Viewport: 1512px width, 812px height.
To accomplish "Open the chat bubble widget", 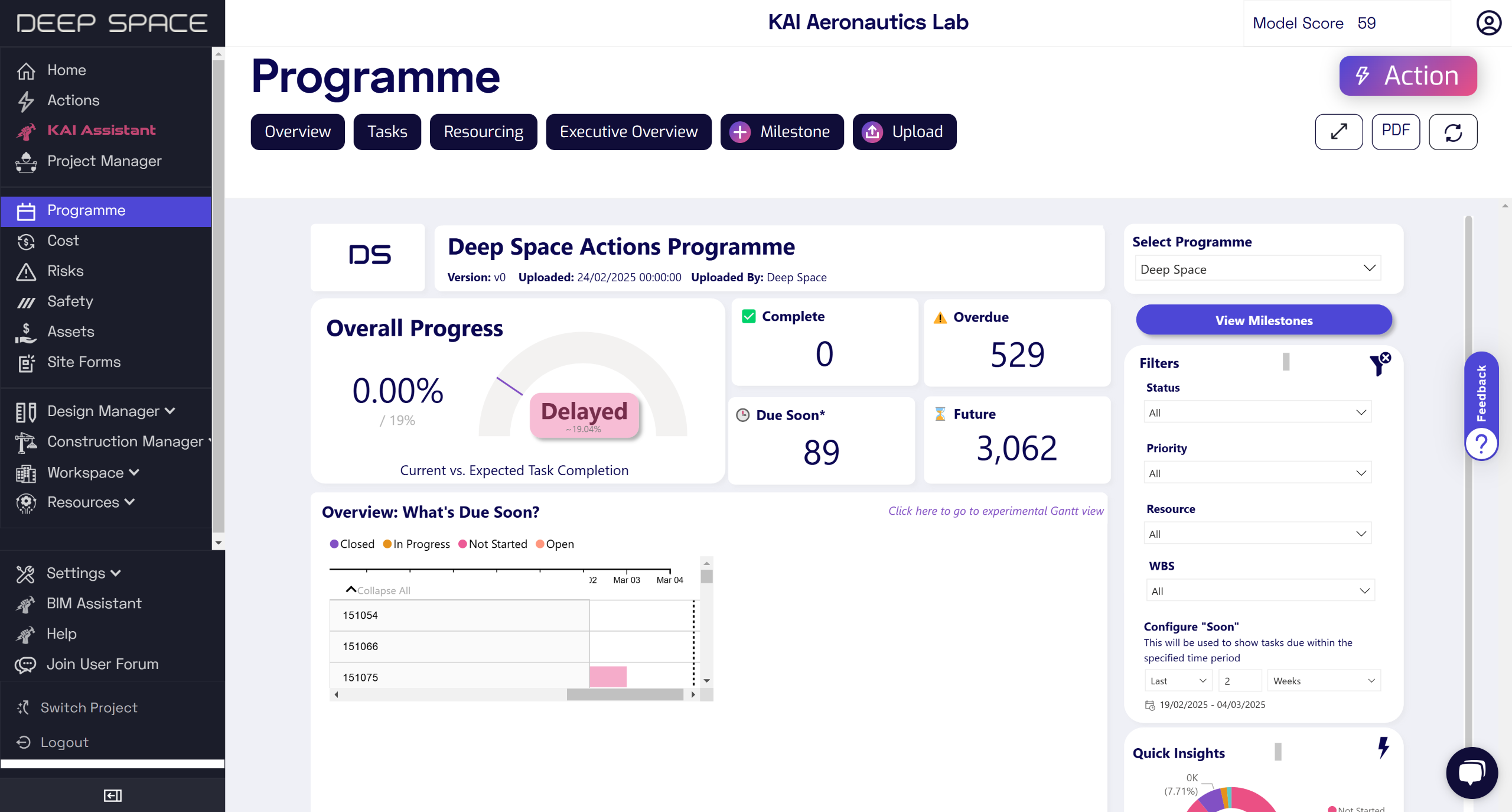I will coord(1471,773).
